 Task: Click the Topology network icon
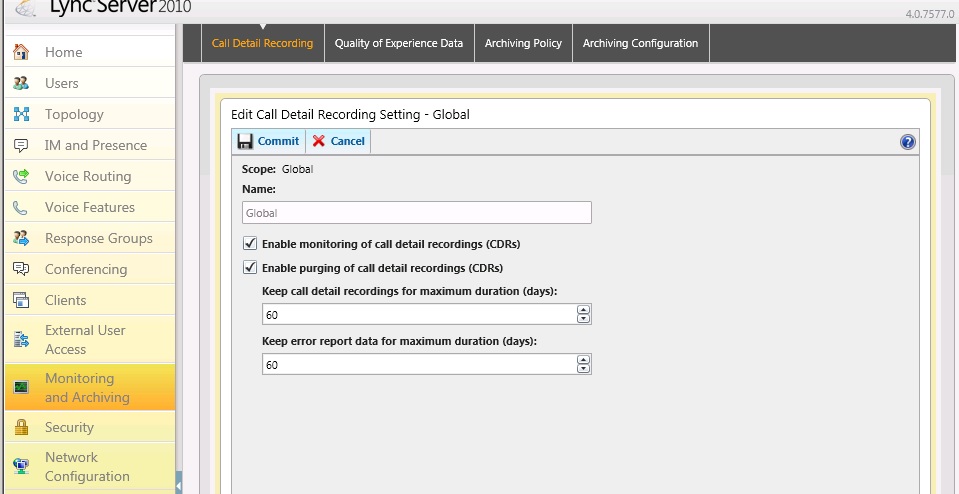coord(21,114)
